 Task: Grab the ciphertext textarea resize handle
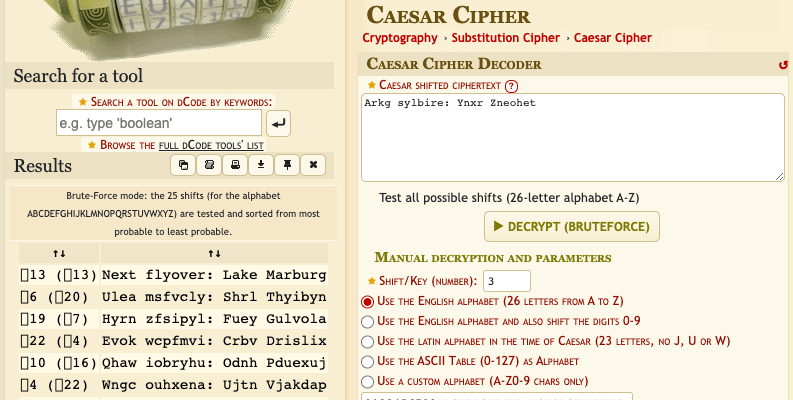pos(779,176)
